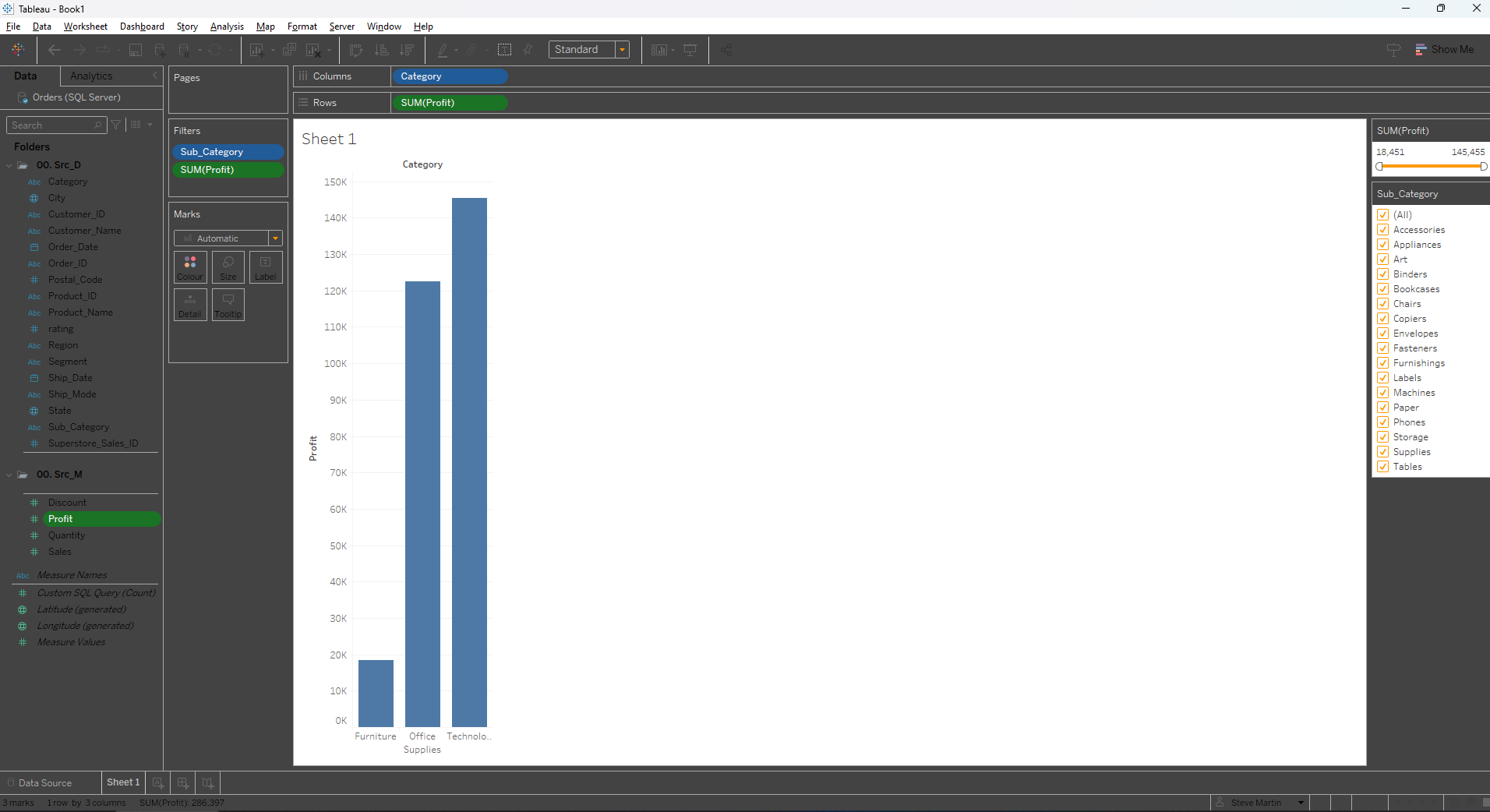
Task: Open the Colour shelf on the Marks card
Action: pyautogui.click(x=190, y=267)
